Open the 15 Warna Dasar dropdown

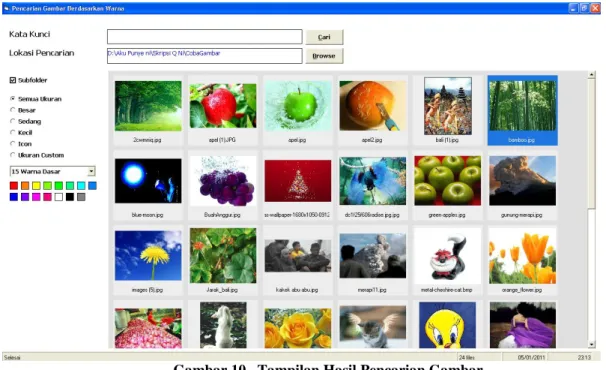91,171
